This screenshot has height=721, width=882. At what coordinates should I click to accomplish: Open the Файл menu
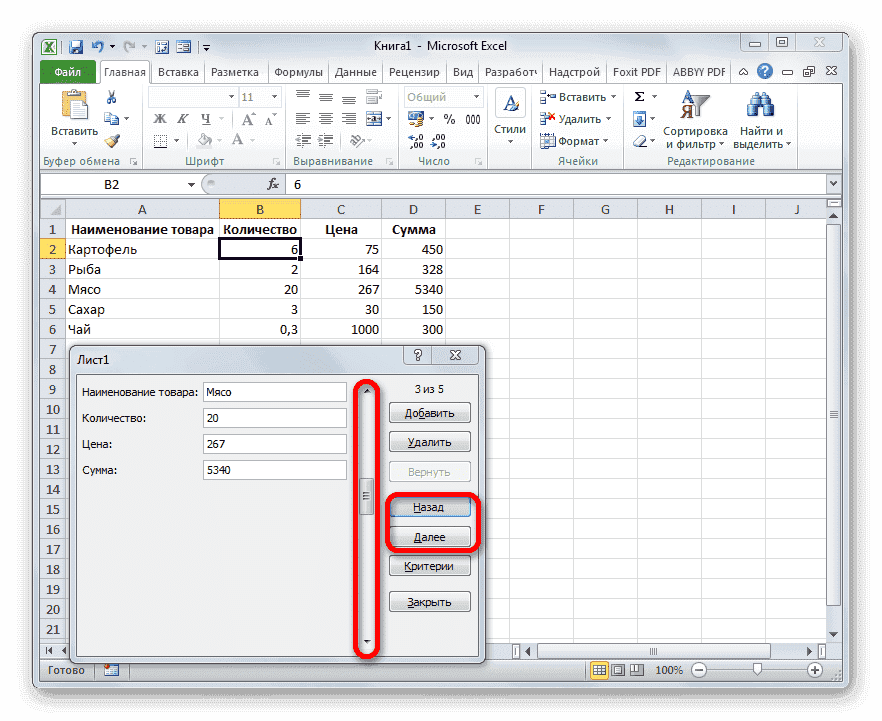click(67, 71)
